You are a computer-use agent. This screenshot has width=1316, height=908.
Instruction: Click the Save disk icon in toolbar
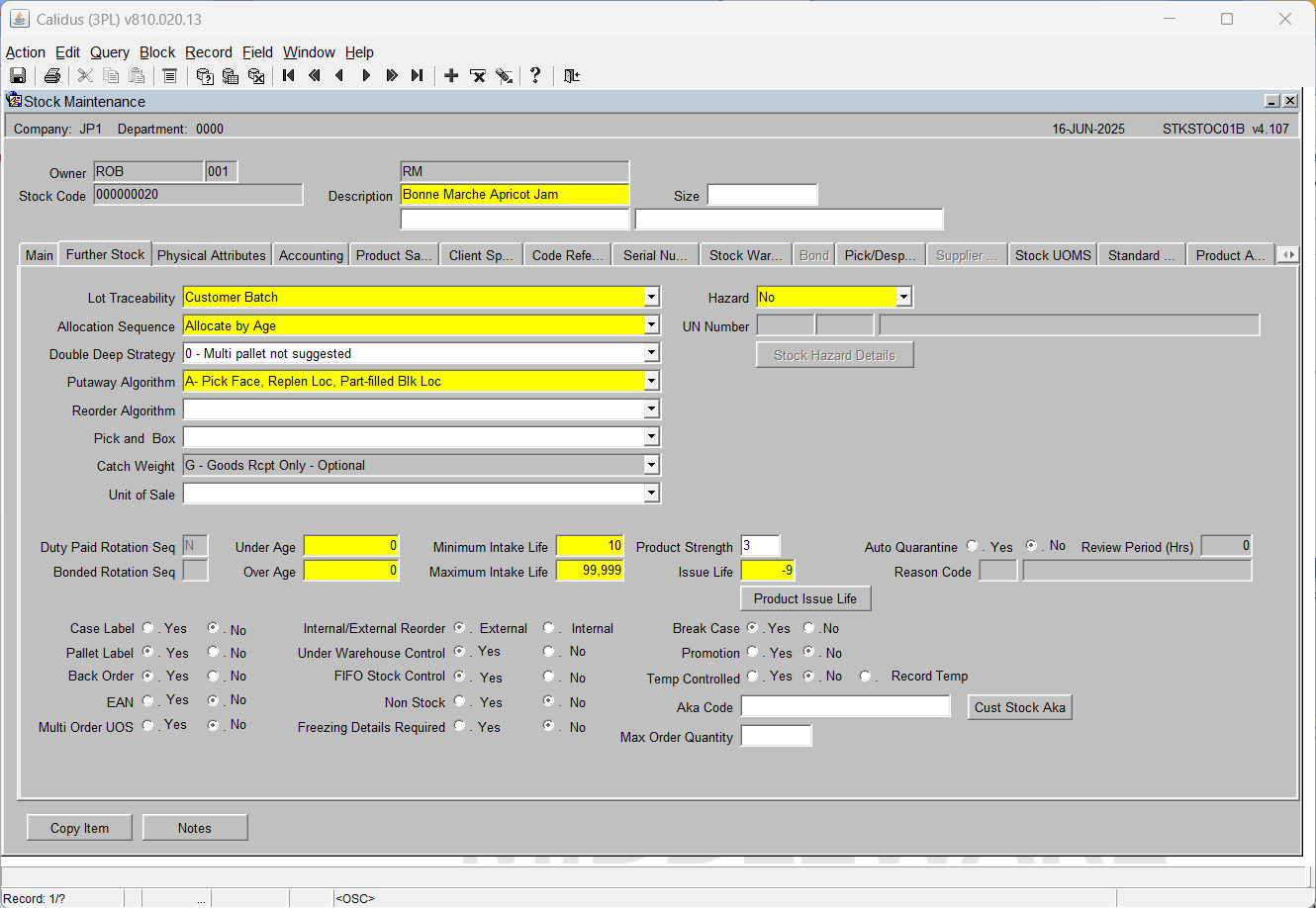coord(18,76)
